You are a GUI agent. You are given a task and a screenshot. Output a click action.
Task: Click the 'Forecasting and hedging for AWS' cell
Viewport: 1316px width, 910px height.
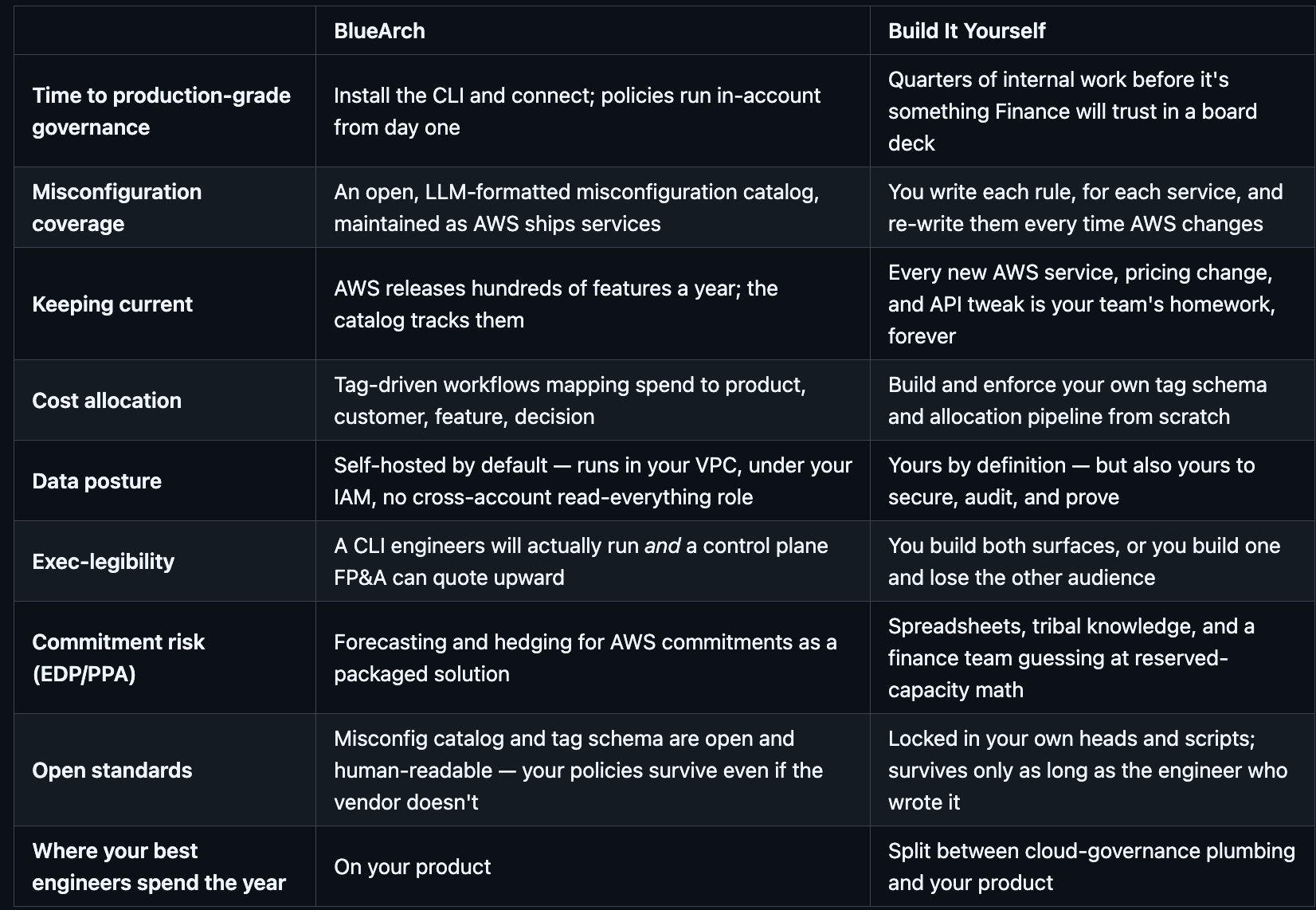[586, 657]
